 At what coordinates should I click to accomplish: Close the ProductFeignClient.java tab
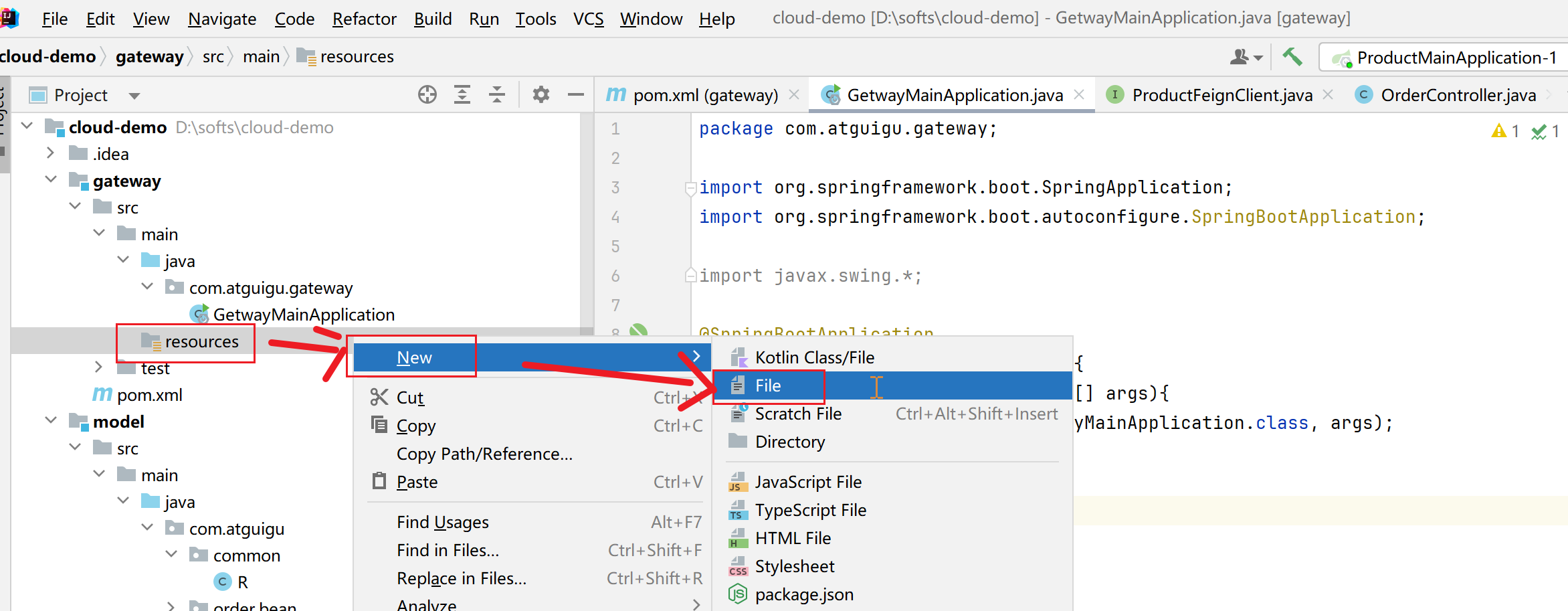coord(1328,95)
